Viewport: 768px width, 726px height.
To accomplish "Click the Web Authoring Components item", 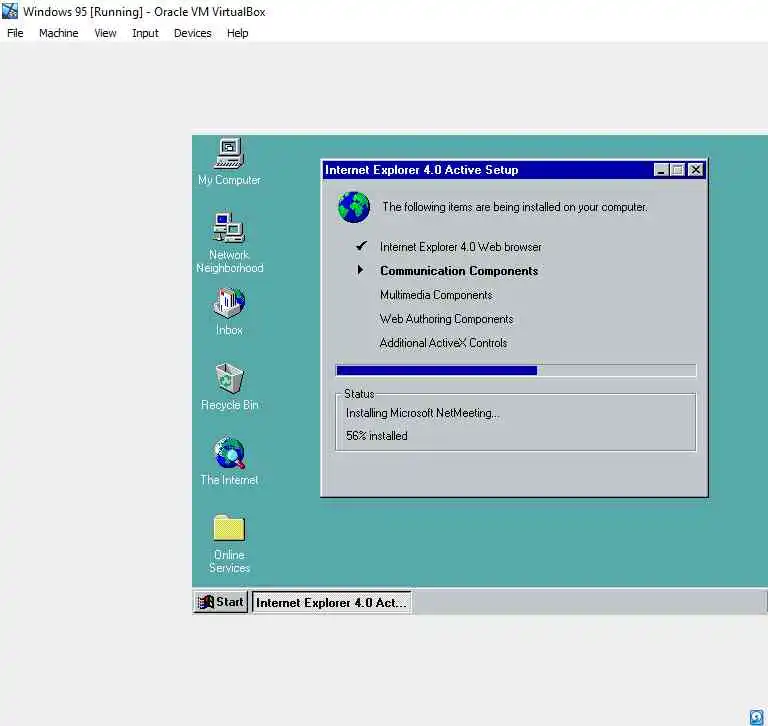I will pyautogui.click(x=446, y=319).
